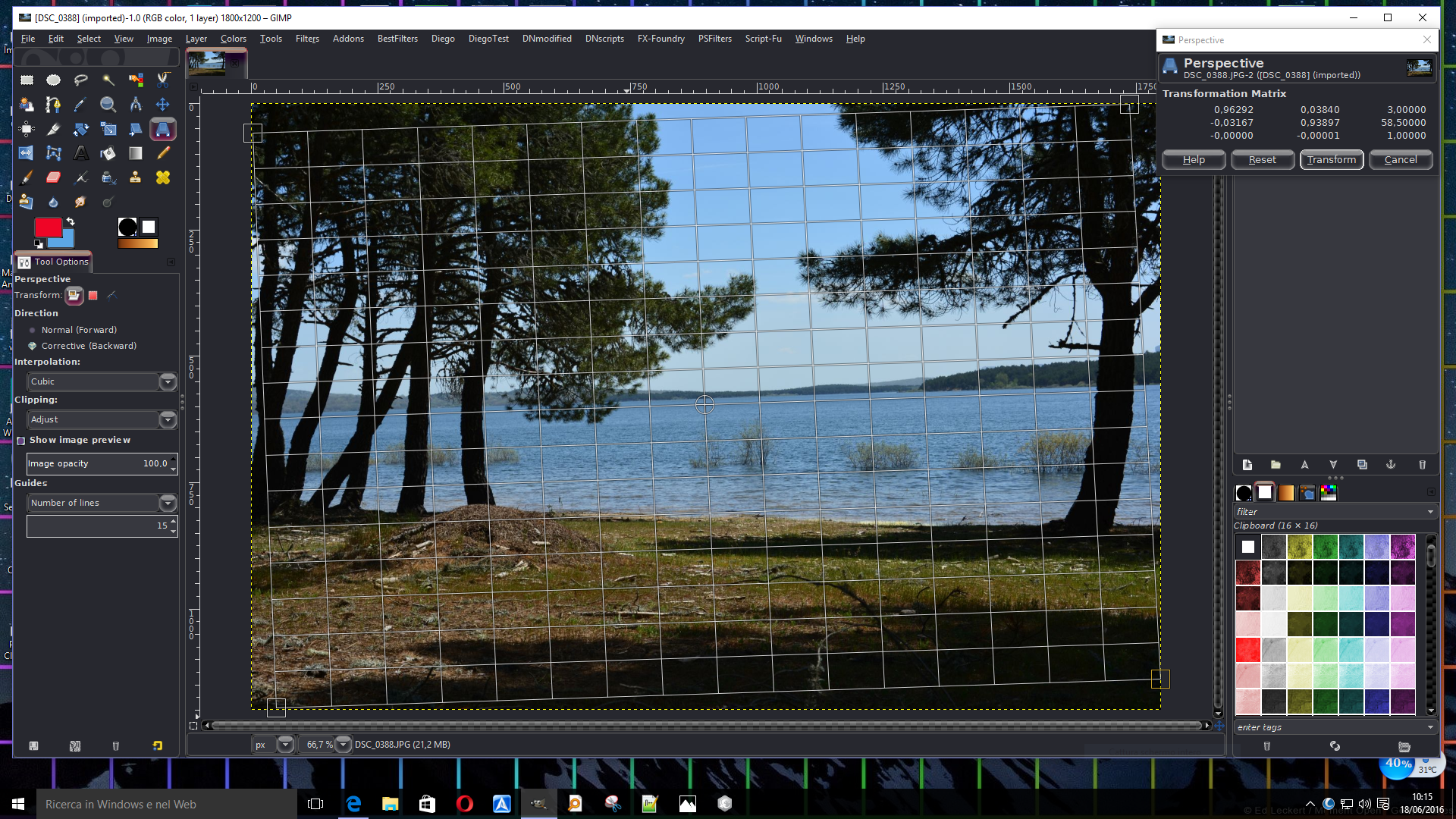Image resolution: width=1456 pixels, height=819 pixels.
Task: Click the Transform button
Action: tap(1332, 160)
